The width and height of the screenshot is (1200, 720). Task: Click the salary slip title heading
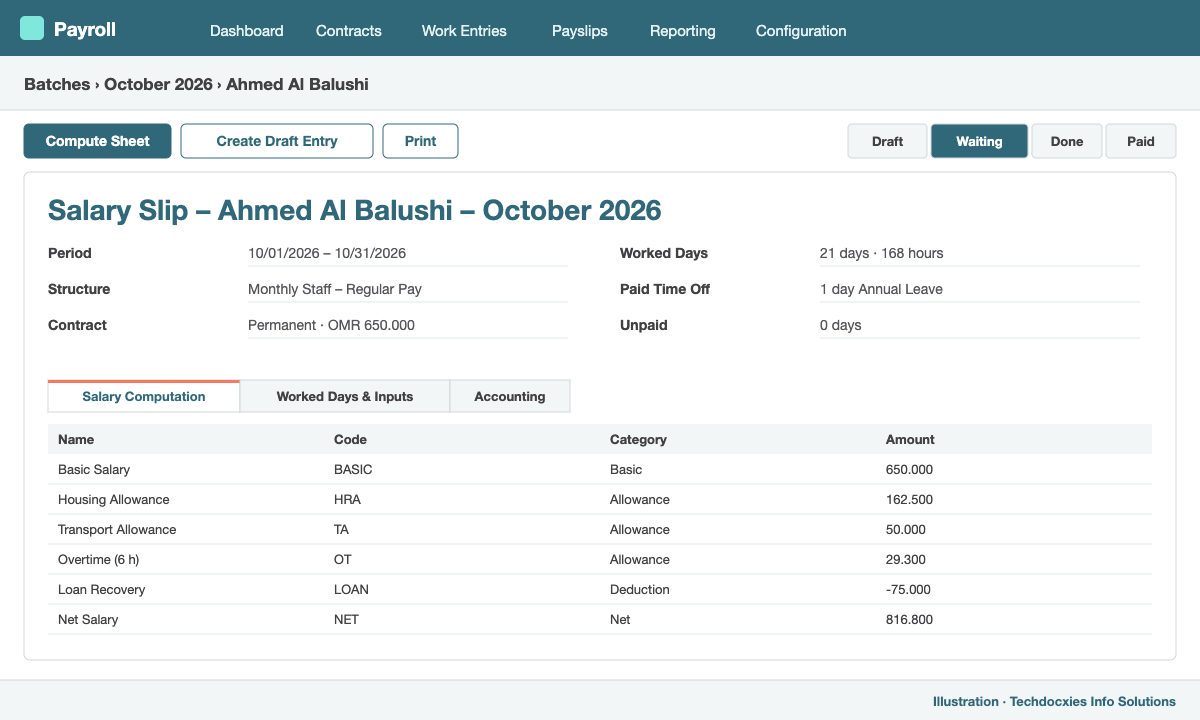click(355, 210)
